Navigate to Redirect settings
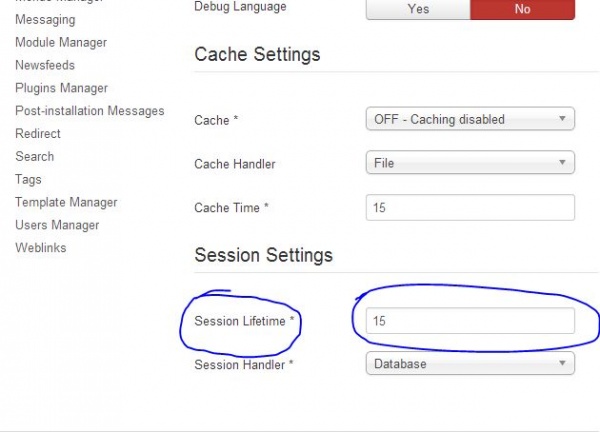Image resolution: width=600 pixels, height=432 pixels. [x=38, y=134]
